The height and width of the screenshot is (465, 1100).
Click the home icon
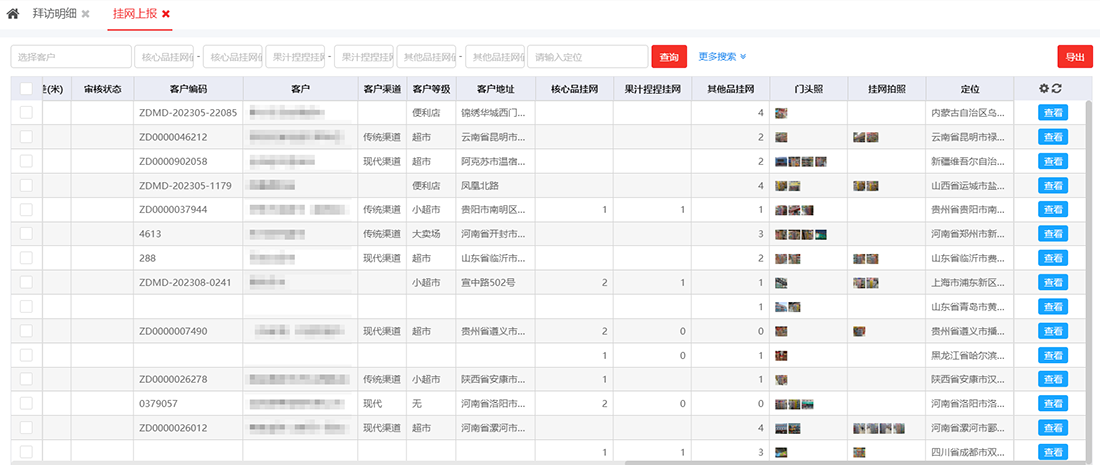[13, 14]
